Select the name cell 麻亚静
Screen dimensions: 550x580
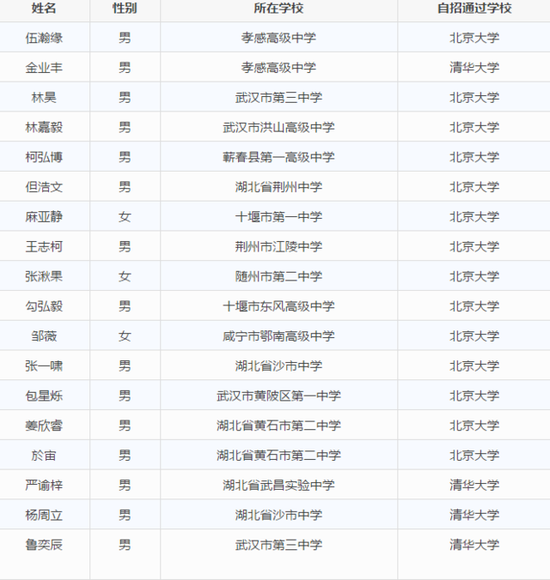44,217
